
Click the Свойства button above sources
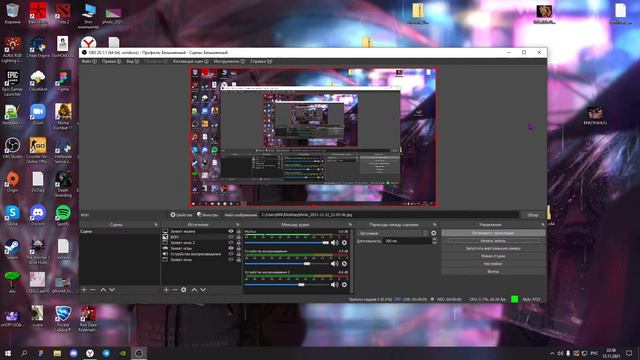181,215
